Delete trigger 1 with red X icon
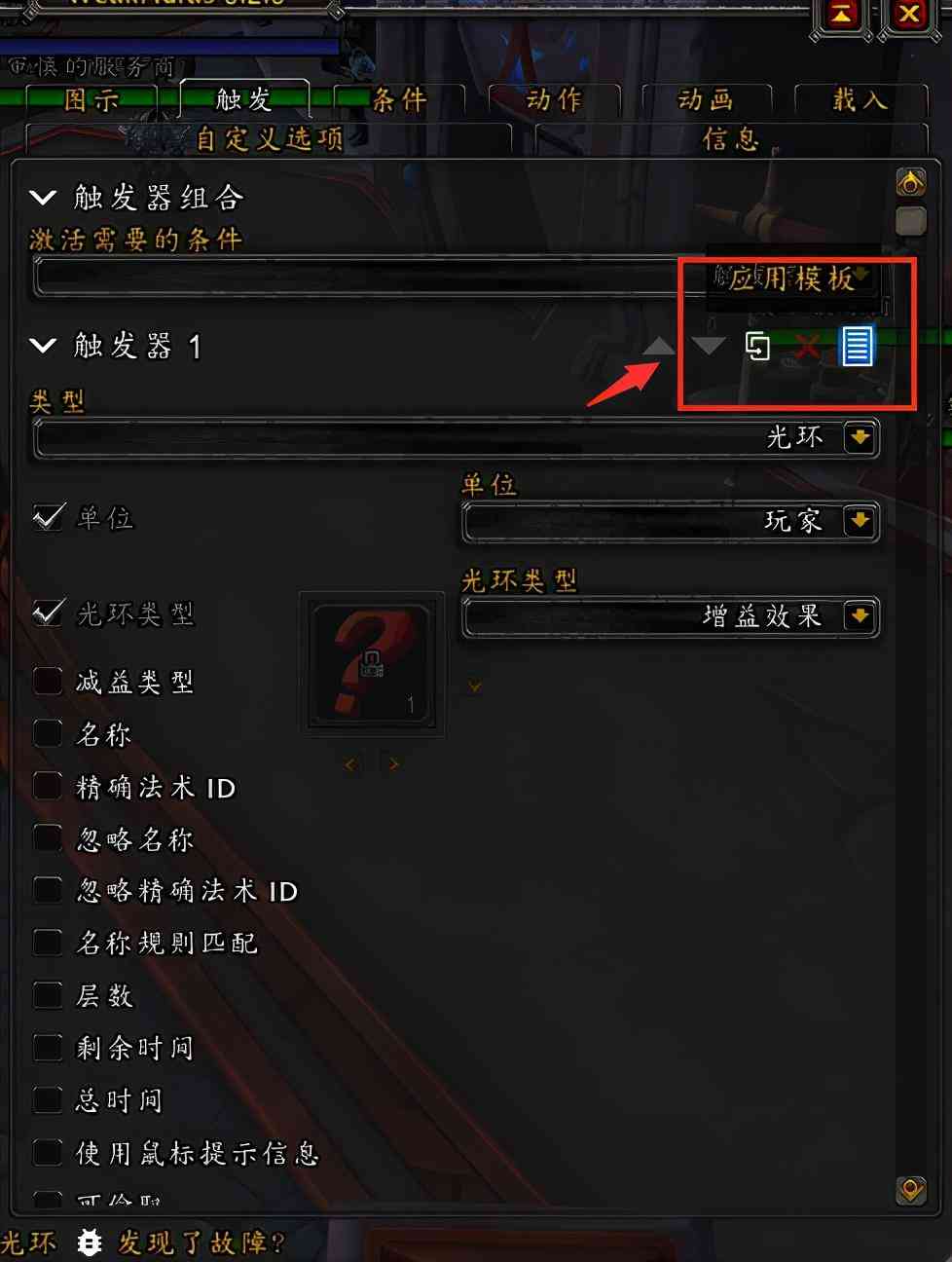The image size is (952, 1262). [x=807, y=346]
